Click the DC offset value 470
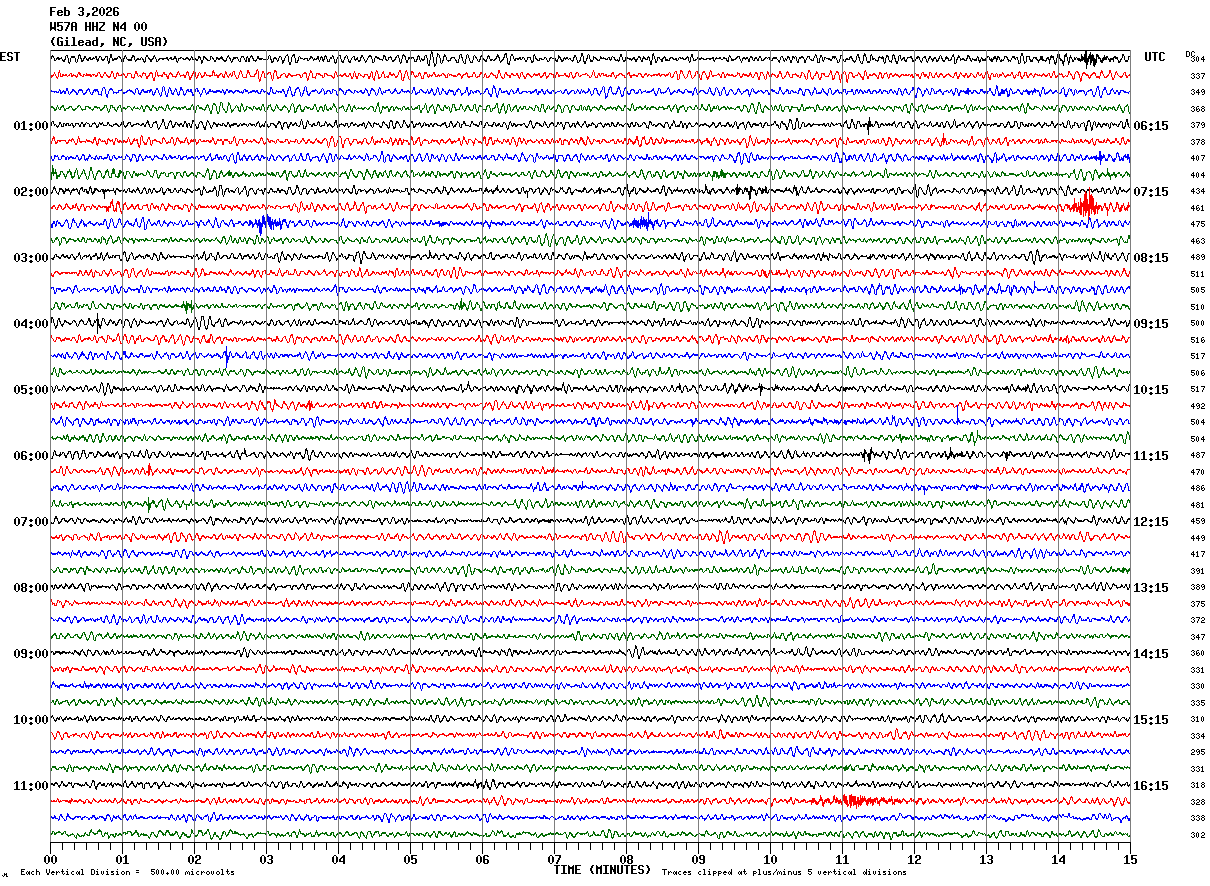Viewport: 1210px width, 886px height. point(1198,472)
